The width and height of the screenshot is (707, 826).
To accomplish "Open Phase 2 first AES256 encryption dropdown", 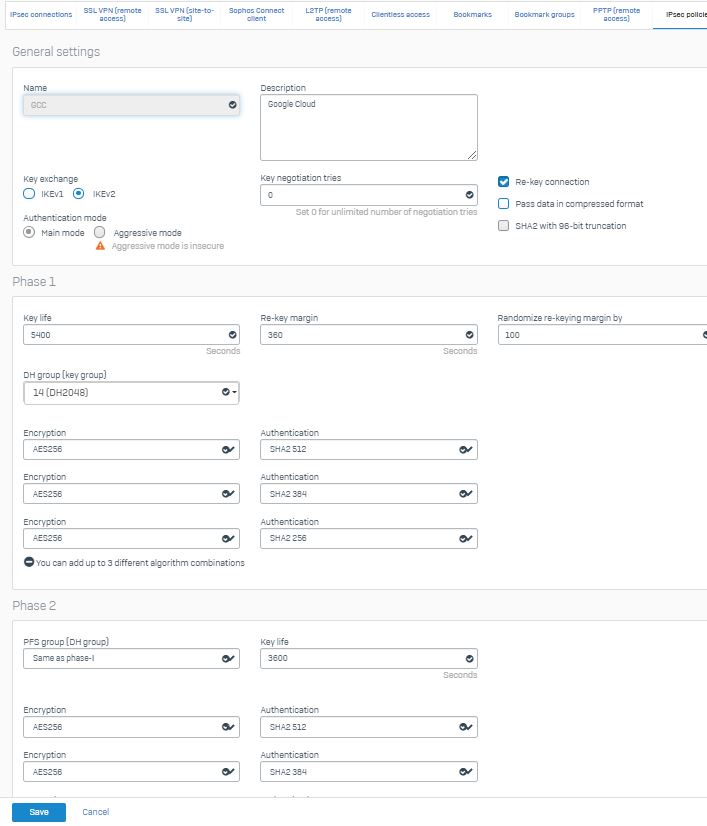I will (x=131, y=727).
